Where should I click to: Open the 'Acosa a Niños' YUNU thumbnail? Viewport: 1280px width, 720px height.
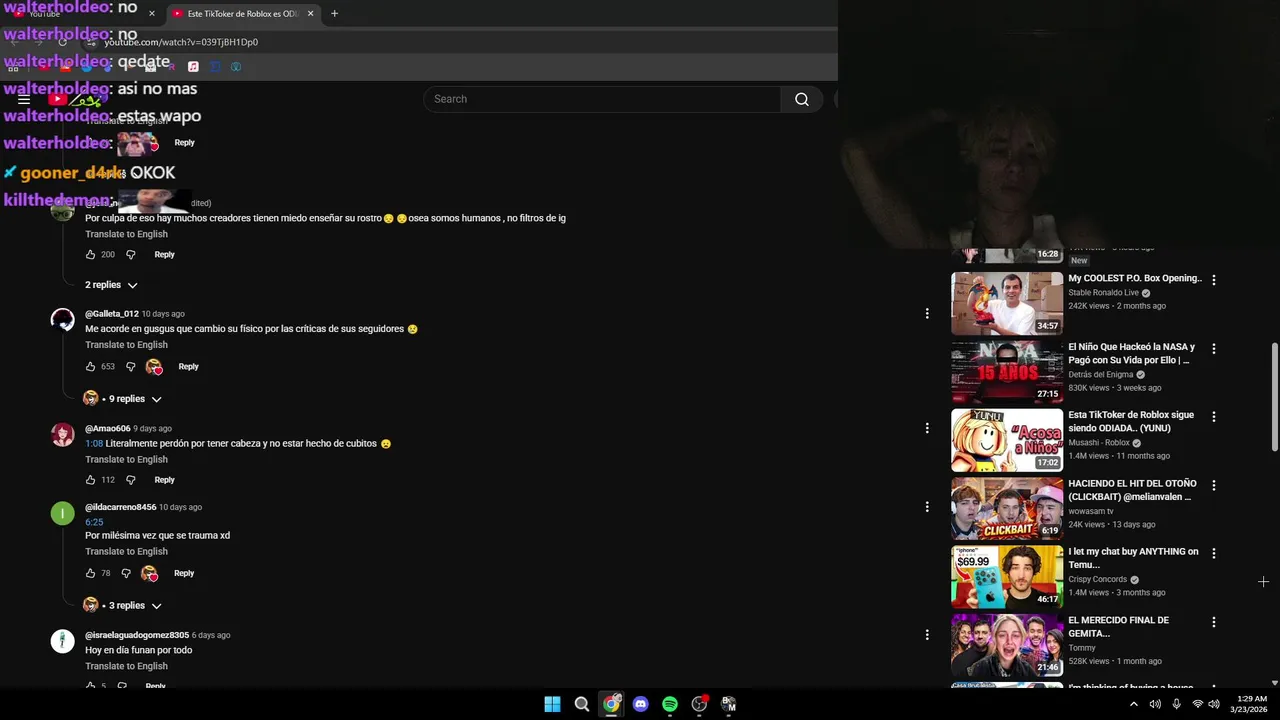1007,440
